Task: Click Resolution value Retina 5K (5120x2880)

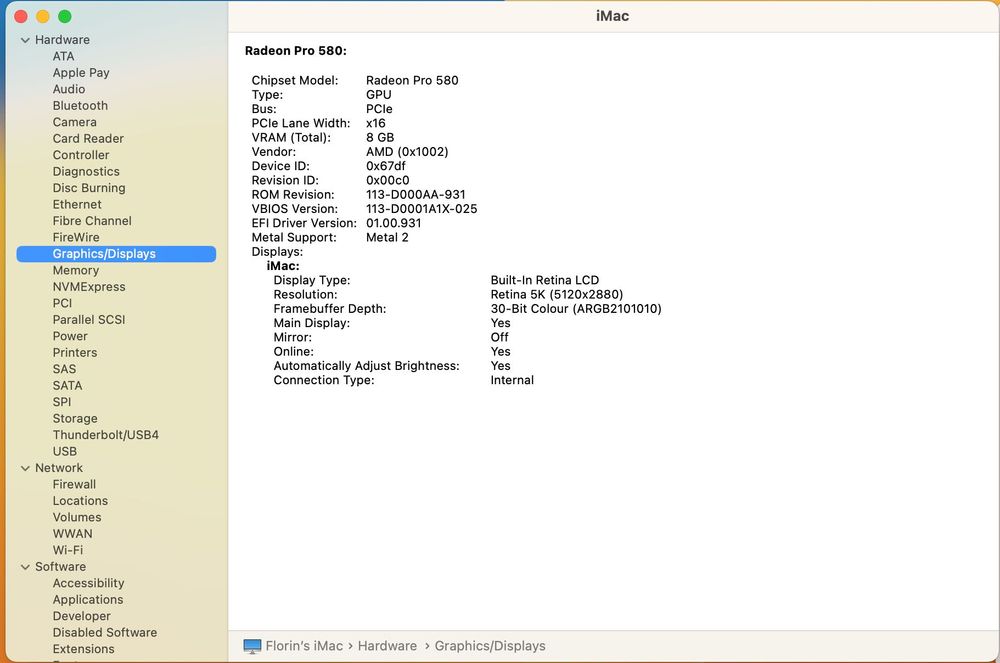Action: coord(557,295)
